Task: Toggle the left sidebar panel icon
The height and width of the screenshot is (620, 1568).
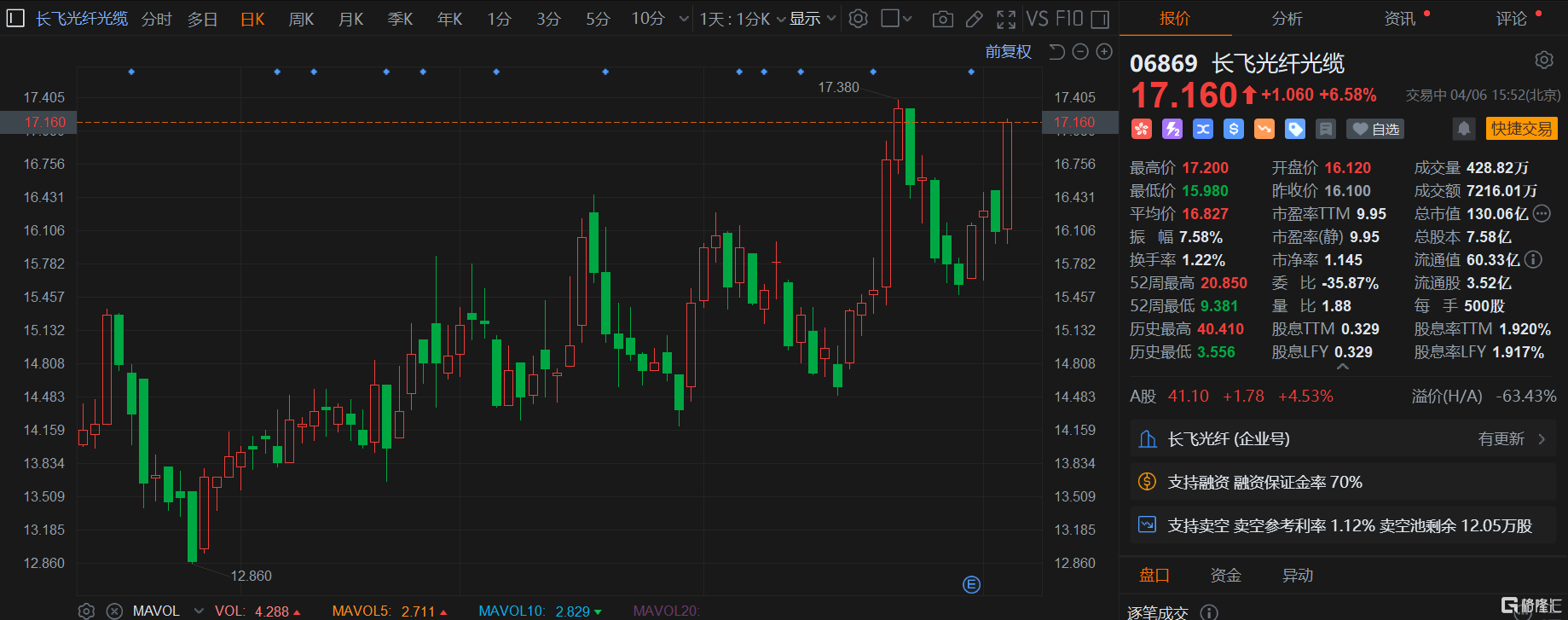Action: pyautogui.click(x=14, y=18)
